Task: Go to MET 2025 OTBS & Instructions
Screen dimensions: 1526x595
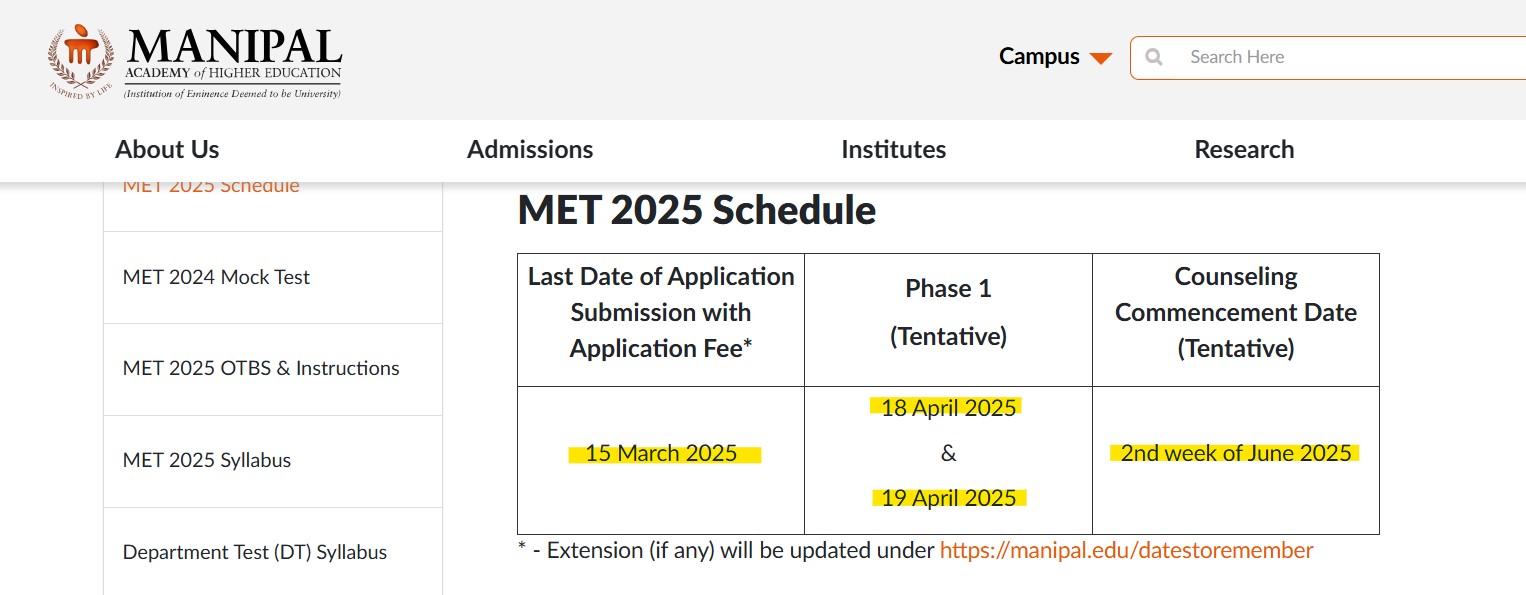Action: (261, 369)
